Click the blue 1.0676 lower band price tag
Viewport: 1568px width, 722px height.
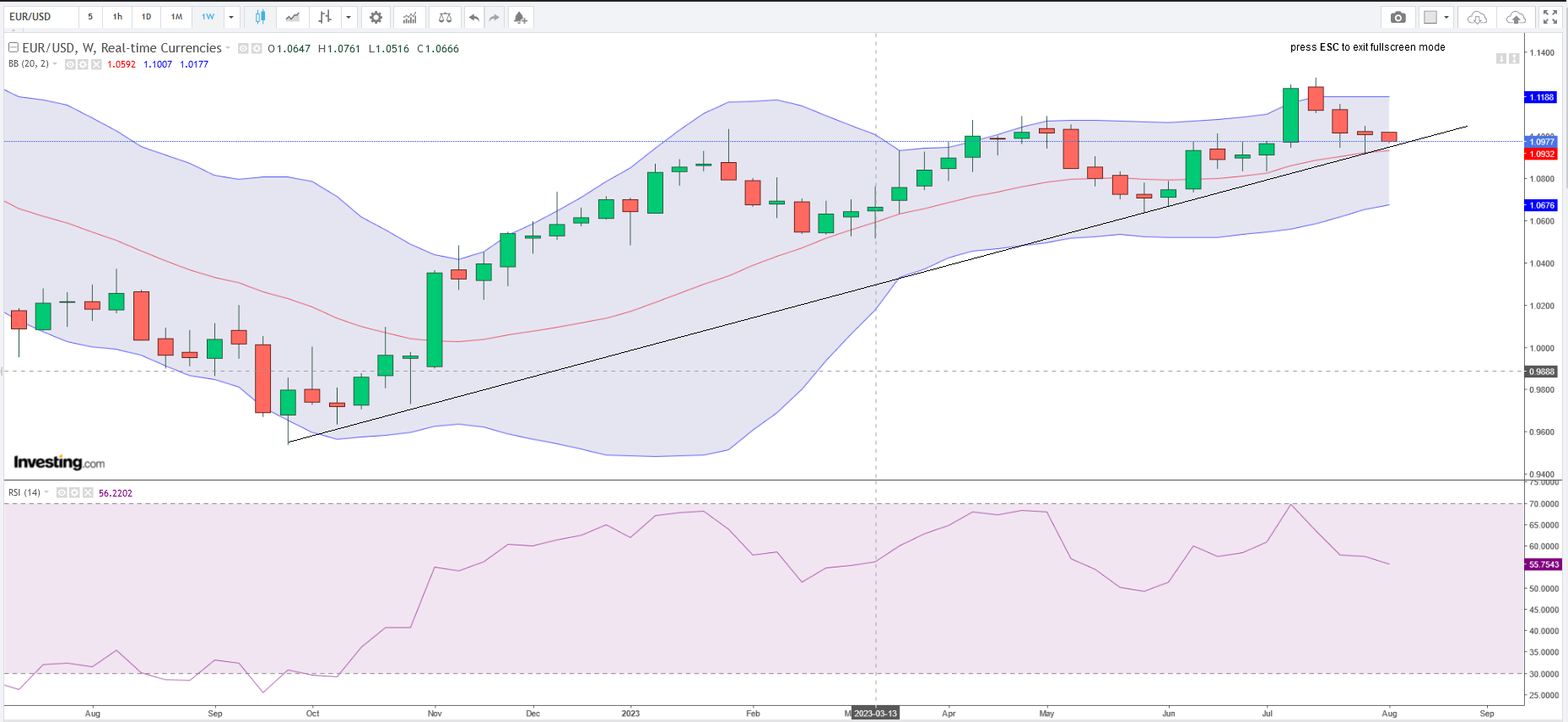pyautogui.click(x=1542, y=205)
